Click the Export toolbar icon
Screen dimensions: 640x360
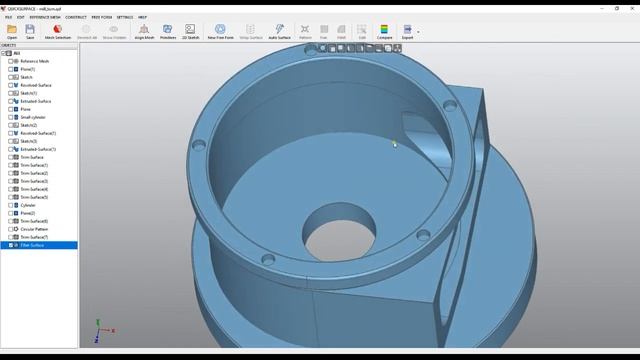(x=407, y=29)
